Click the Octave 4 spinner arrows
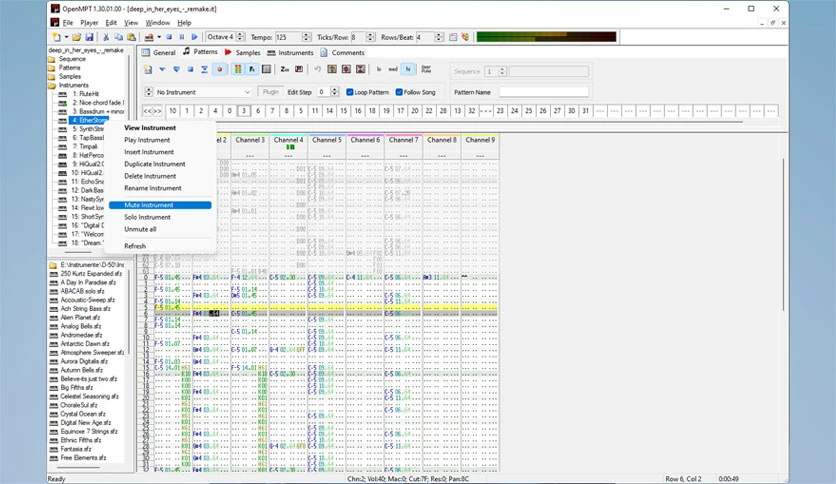 click(240, 37)
